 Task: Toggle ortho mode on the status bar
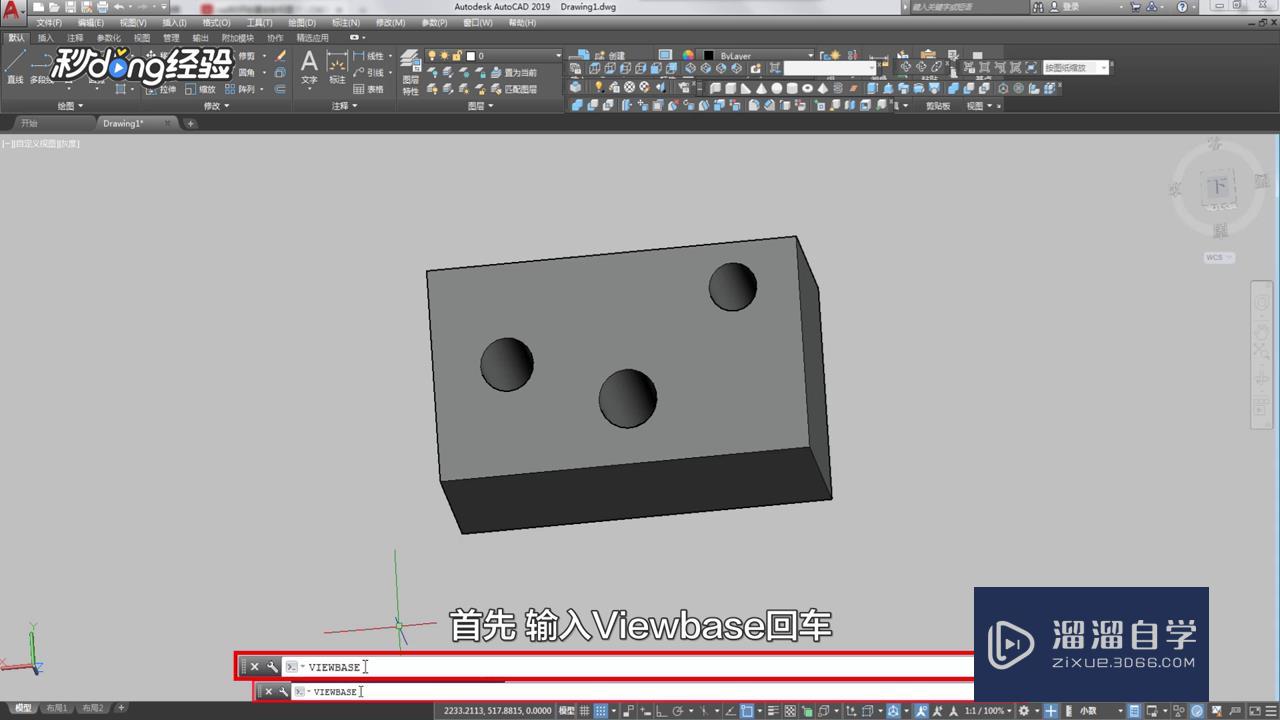[x=658, y=710]
